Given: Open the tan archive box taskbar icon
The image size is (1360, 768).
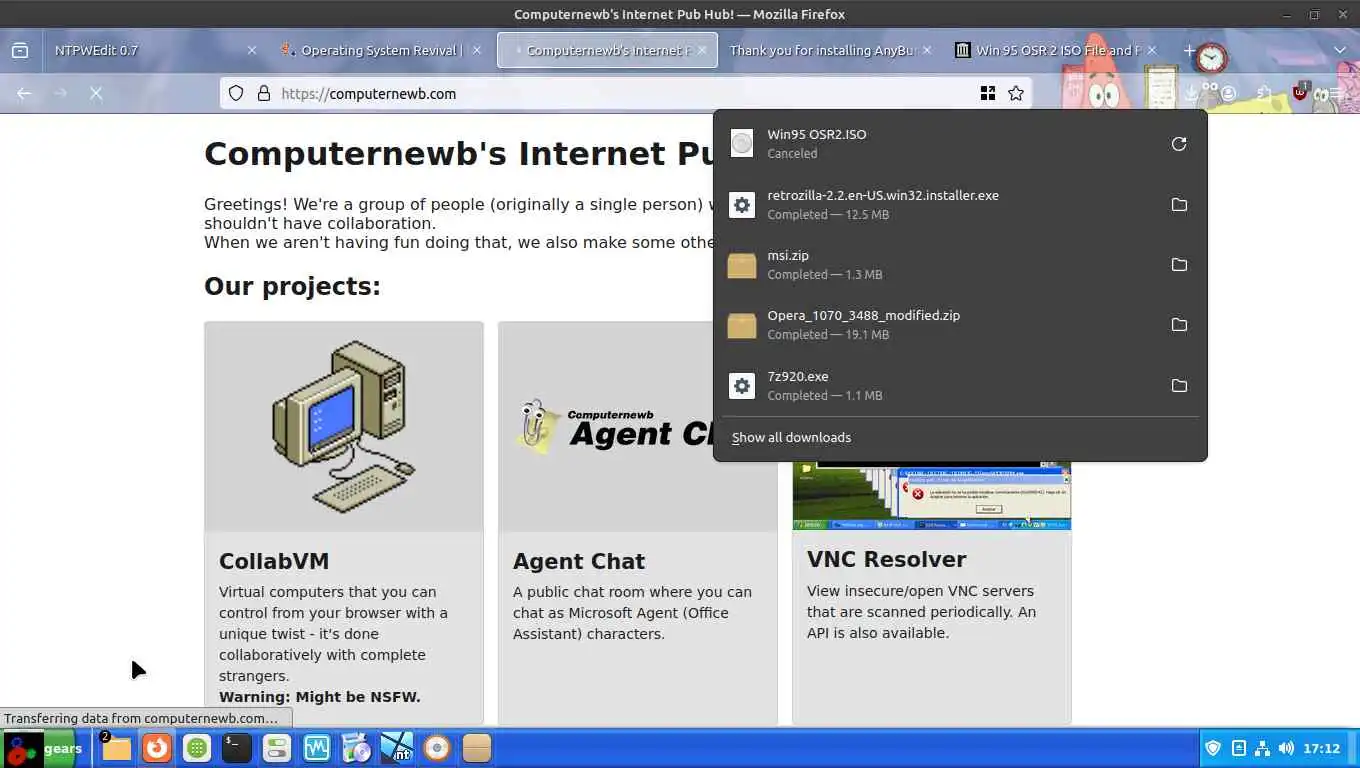Looking at the screenshot, I should coord(477,748).
